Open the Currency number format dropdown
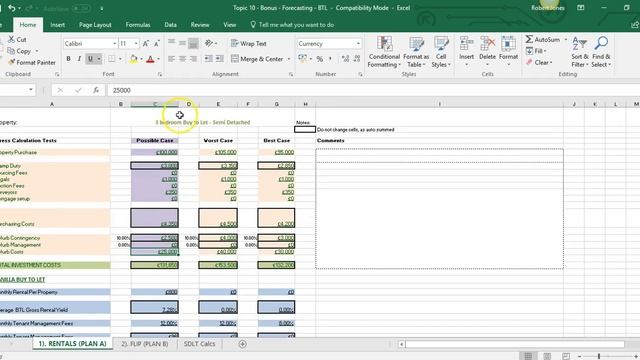The height and width of the screenshot is (360, 640). pos(358,43)
